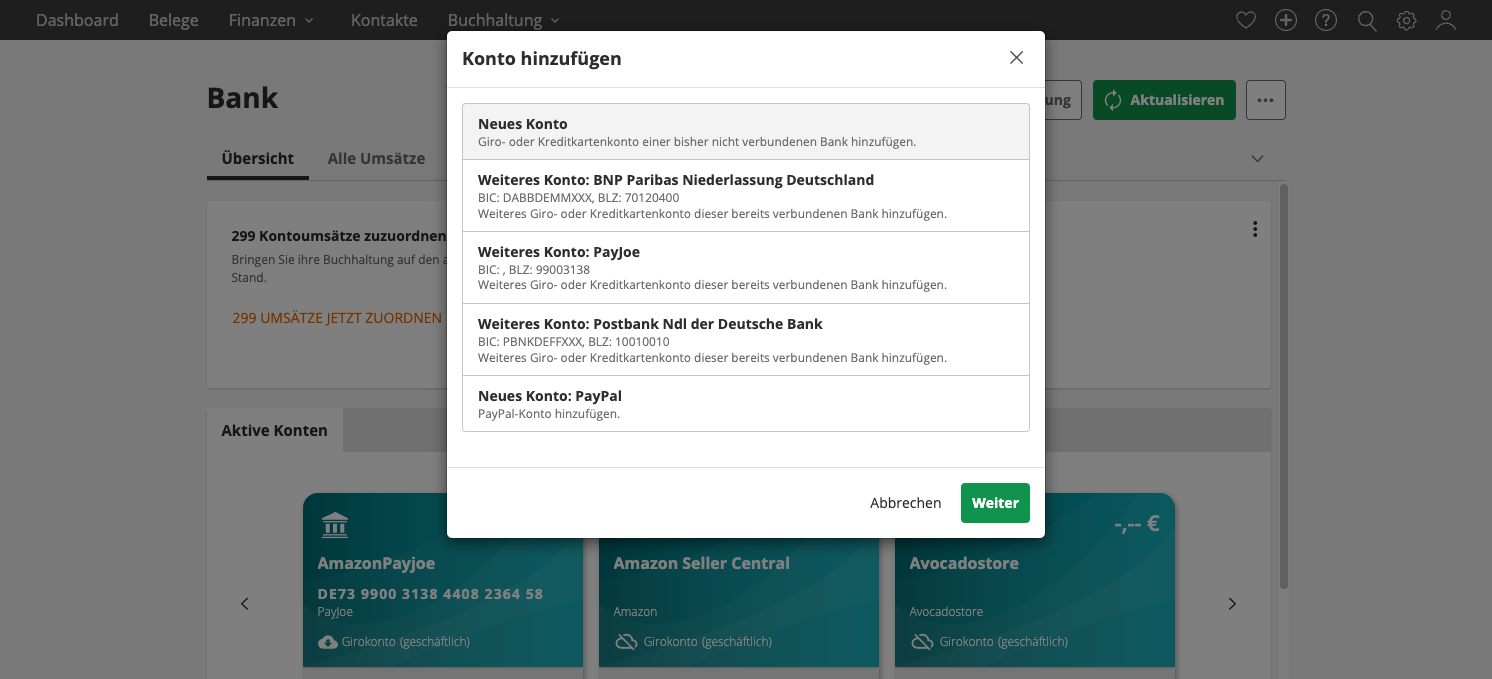Click the "299 Kontoumsätze zuzuordnen" heading
Viewport: 1492px width, 679px height.
pos(338,237)
